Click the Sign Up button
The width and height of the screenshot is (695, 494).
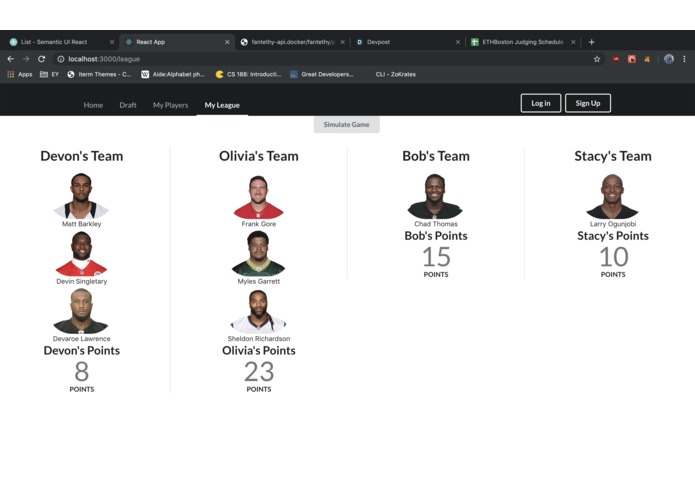(x=588, y=103)
